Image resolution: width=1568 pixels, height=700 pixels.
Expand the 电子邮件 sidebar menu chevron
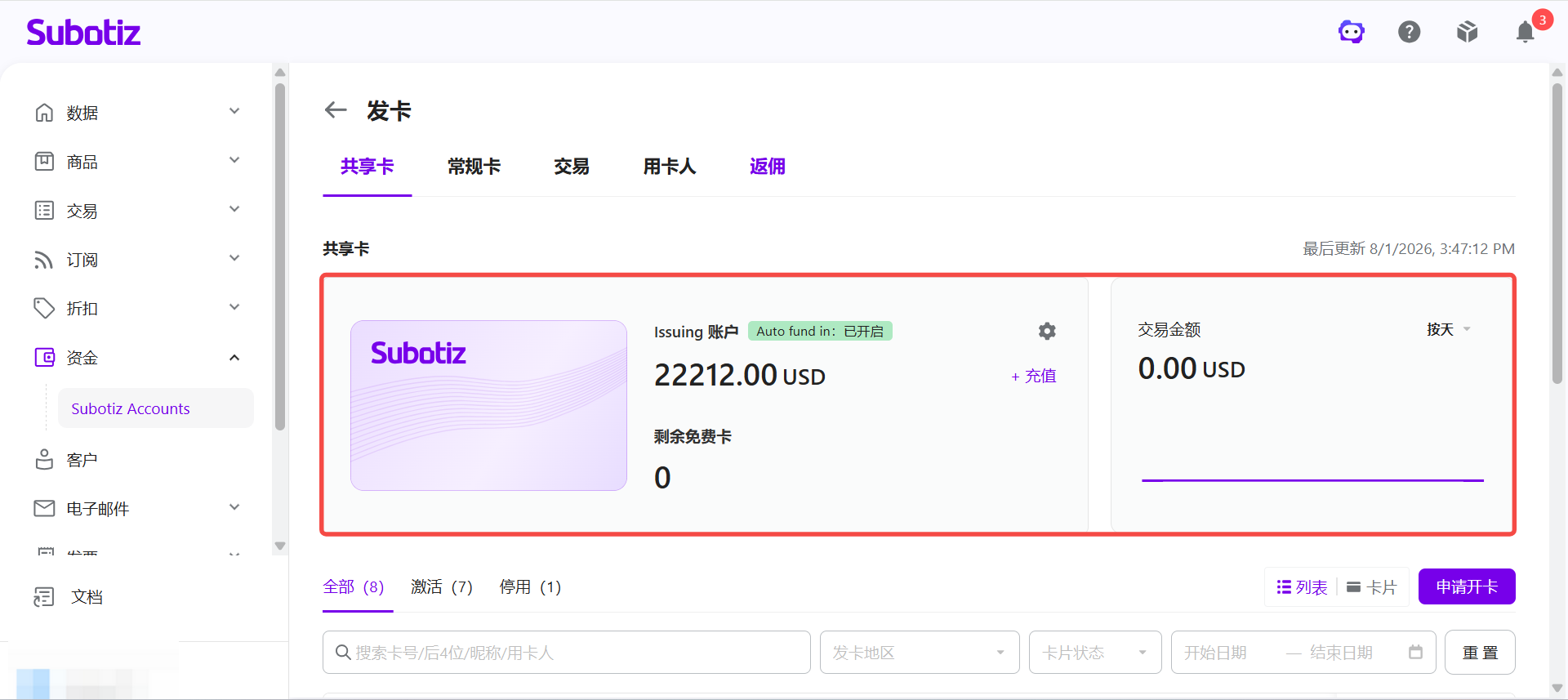click(234, 507)
